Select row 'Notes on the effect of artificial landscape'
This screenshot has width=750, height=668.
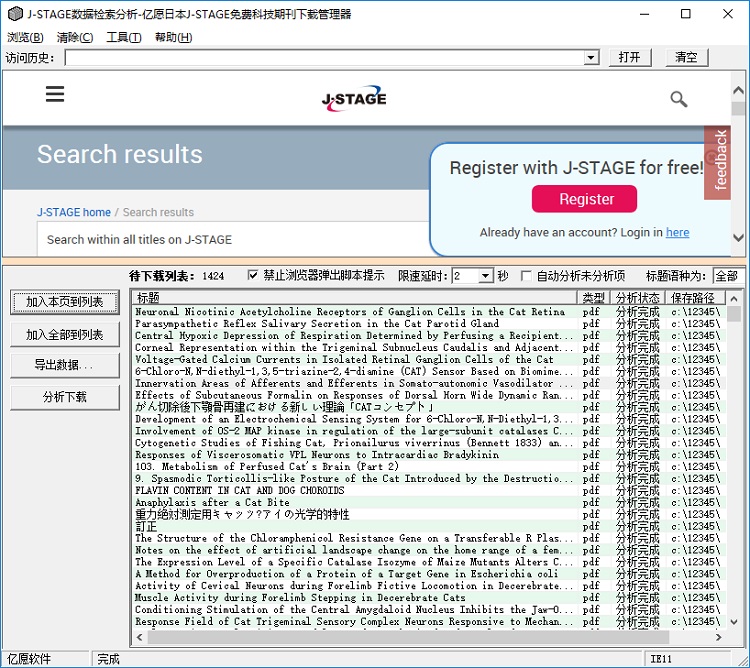pyautogui.click(x=429, y=550)
